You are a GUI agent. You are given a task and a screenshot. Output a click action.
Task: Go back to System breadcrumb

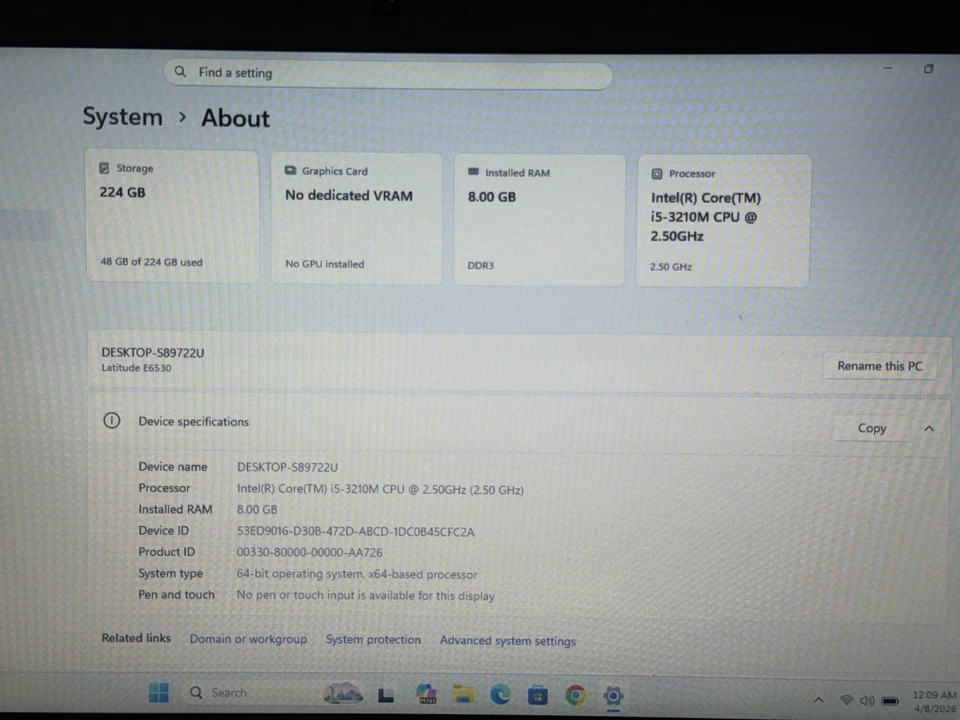tap(122, 116)
